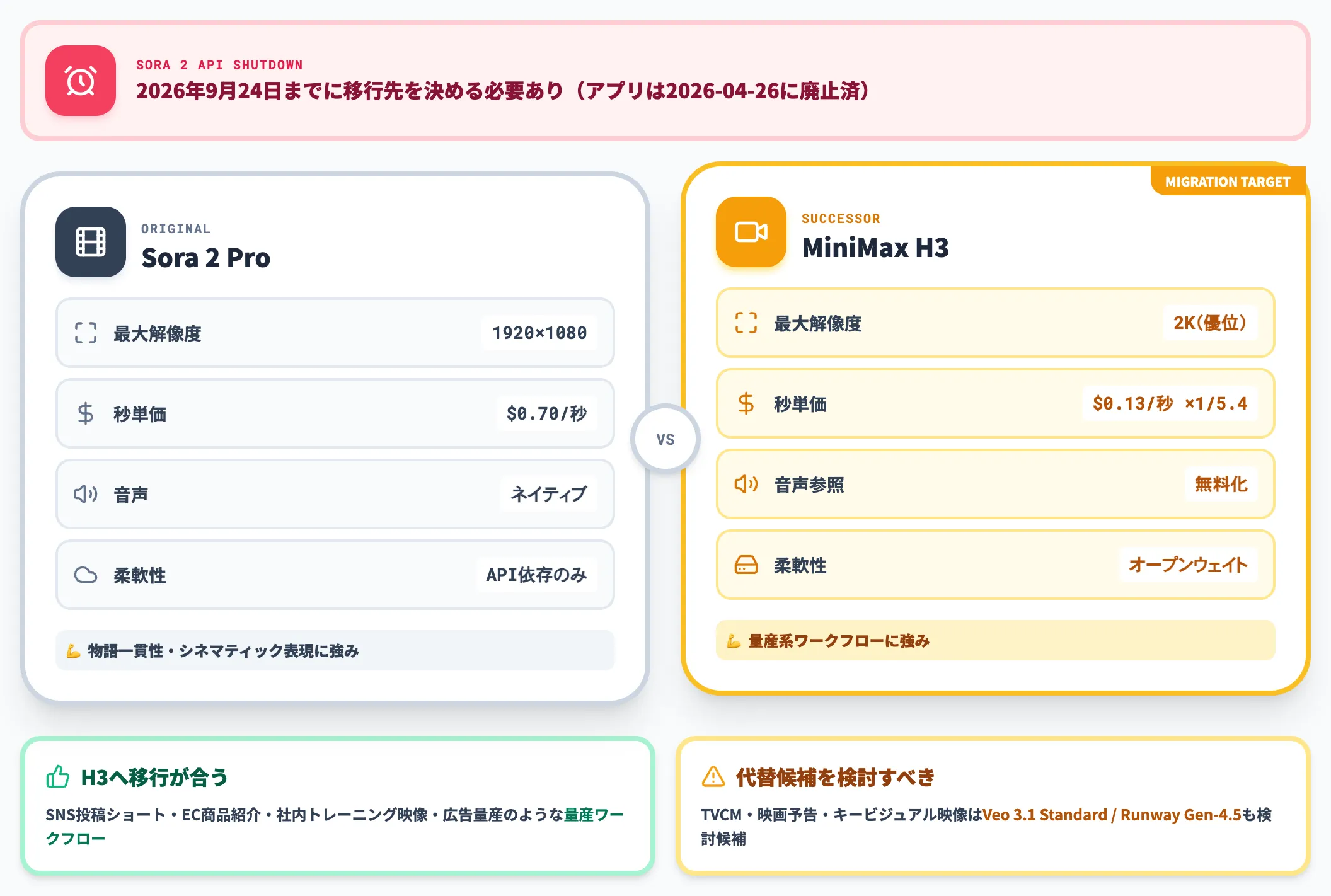Click the 最大解像度 label in Sora card
The image size is (1331, 896).
click(x=158, y=333)
